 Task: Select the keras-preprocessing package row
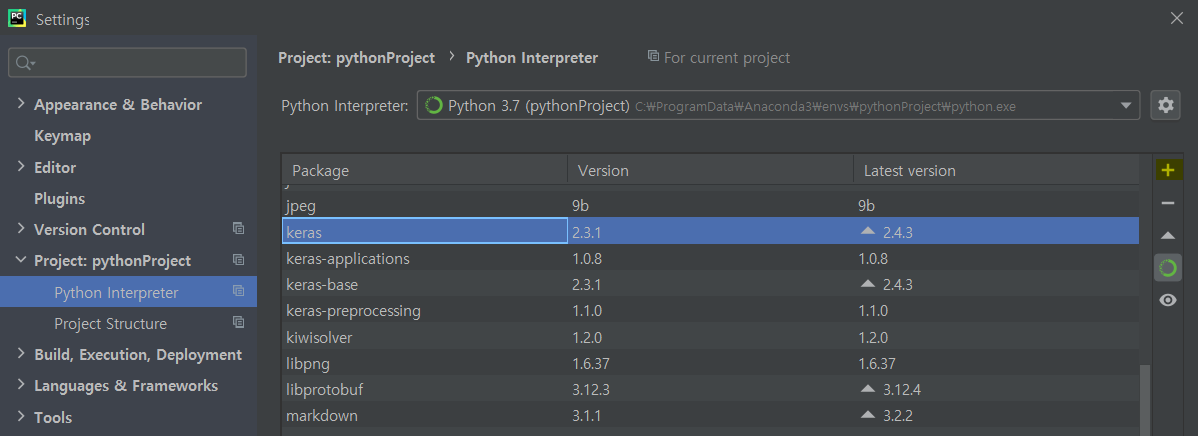click(x=711, y=311)
